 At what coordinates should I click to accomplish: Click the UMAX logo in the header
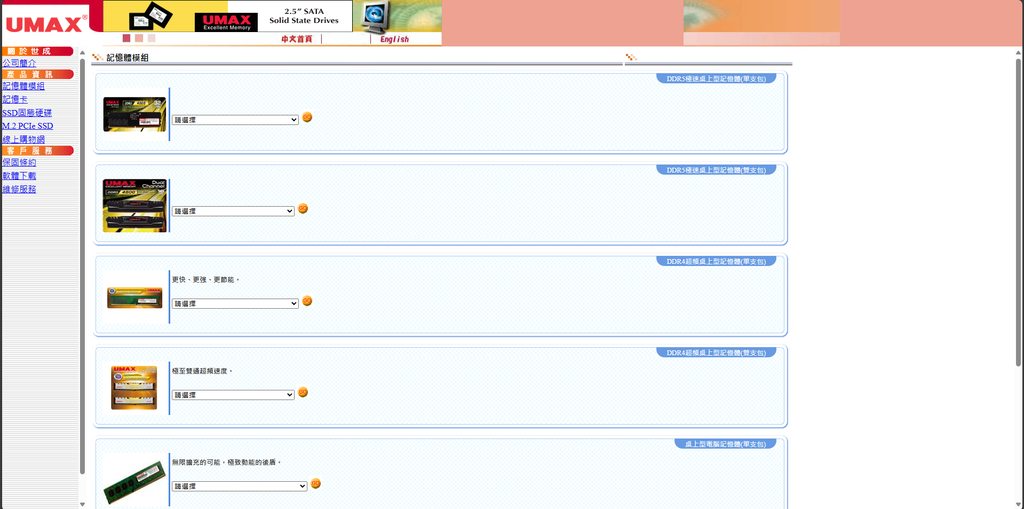pos(40,22)
